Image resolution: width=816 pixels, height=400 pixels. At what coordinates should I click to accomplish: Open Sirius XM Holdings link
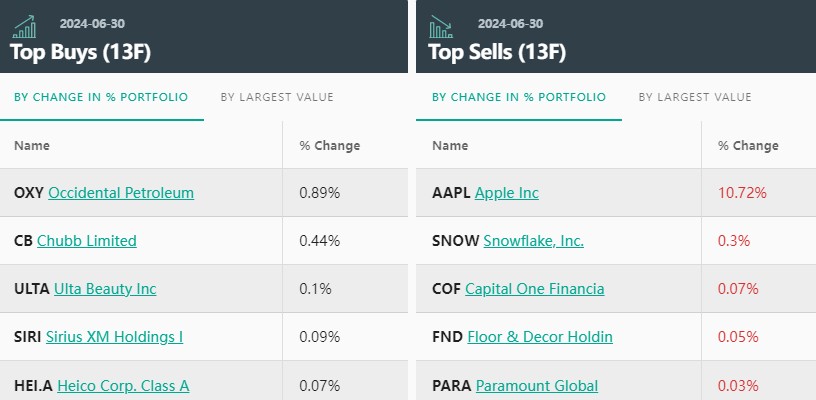click(x=115, y=337)
